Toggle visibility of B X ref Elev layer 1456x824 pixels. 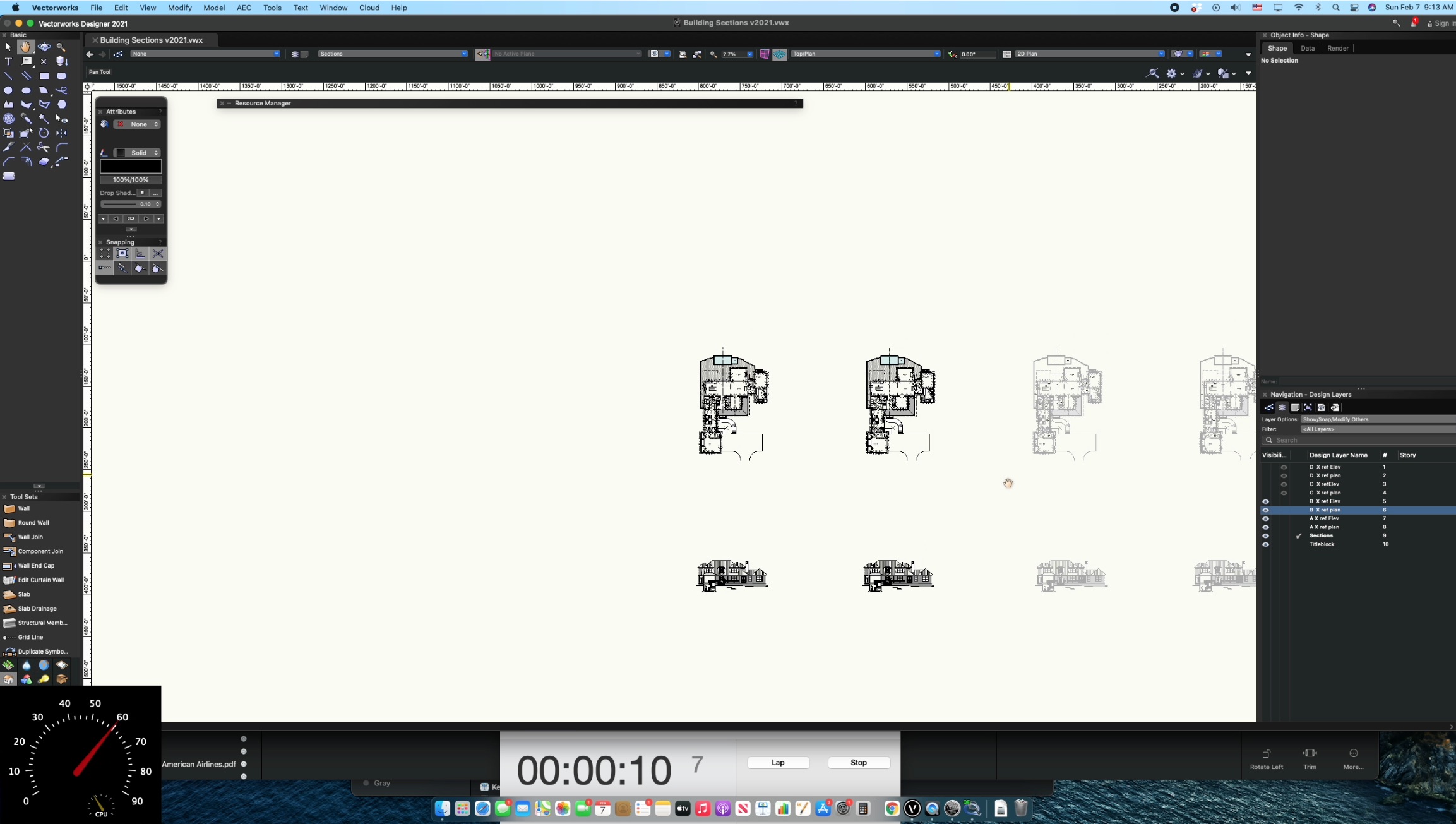click(1265, 501)
